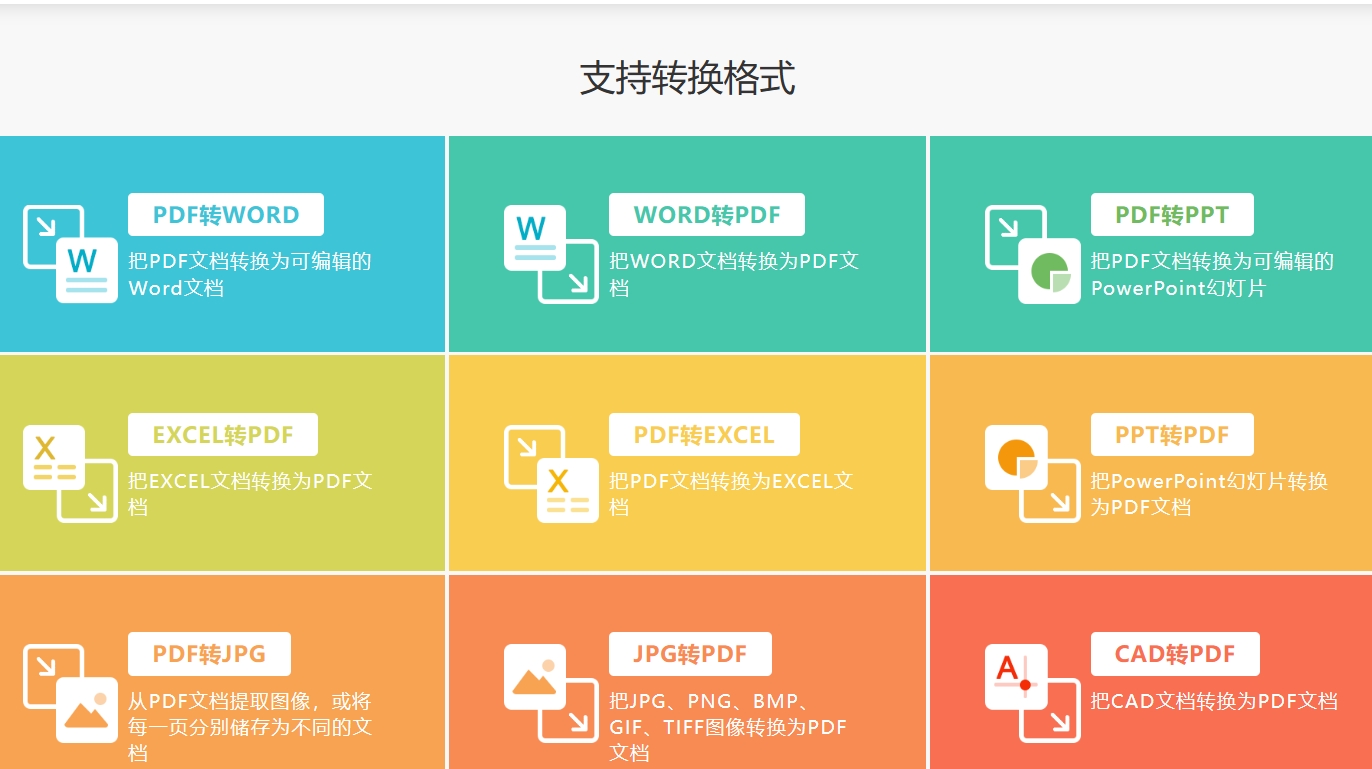Open the PDF转WORD converter
The height and width of the screenshot is (769, 1372).
click(x=226, y=214)
